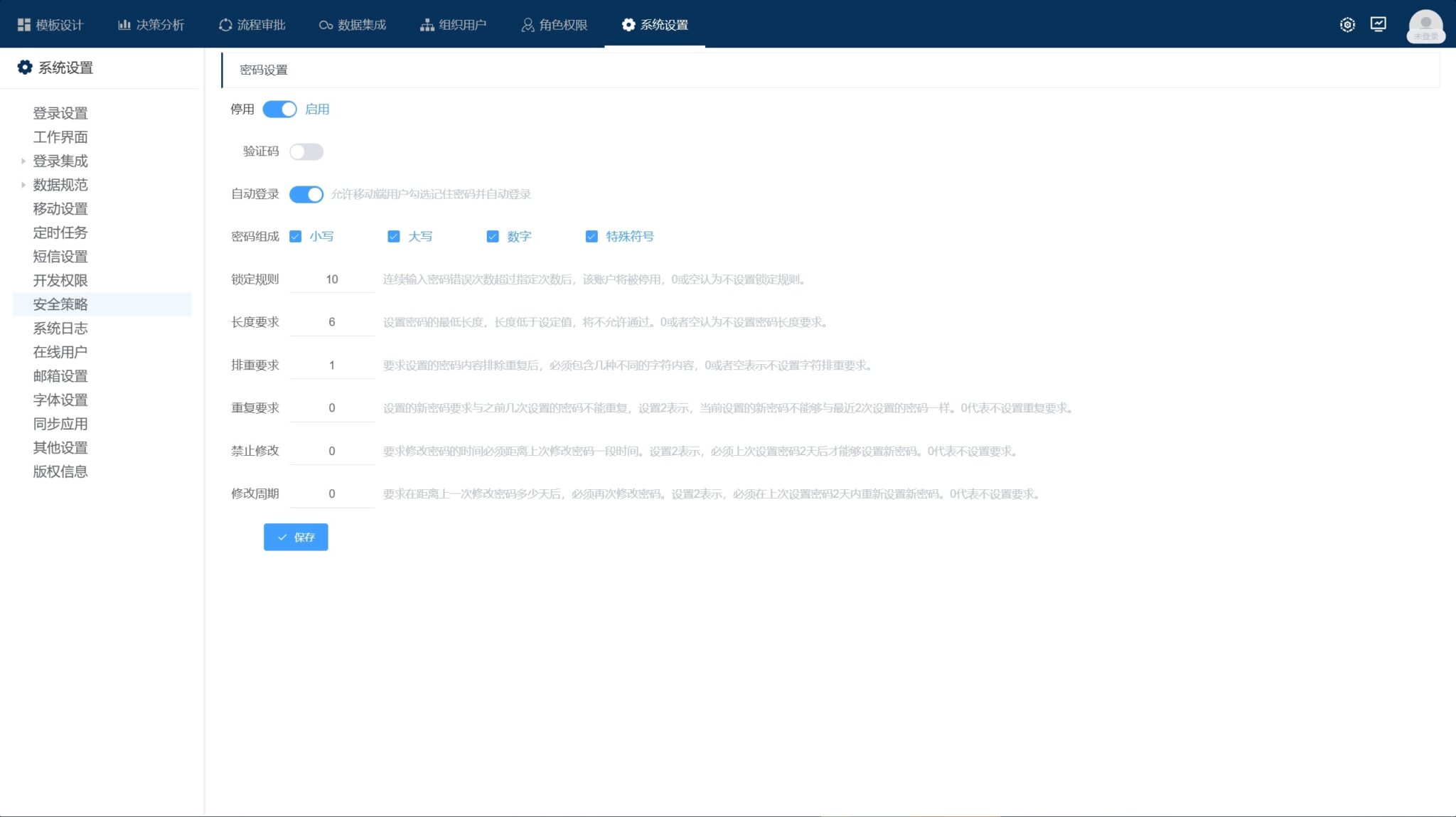This screenshot has width=1456, height=817.
Task: Click the 长度要求 input field showing 6
Action: [x=331, y=322]
